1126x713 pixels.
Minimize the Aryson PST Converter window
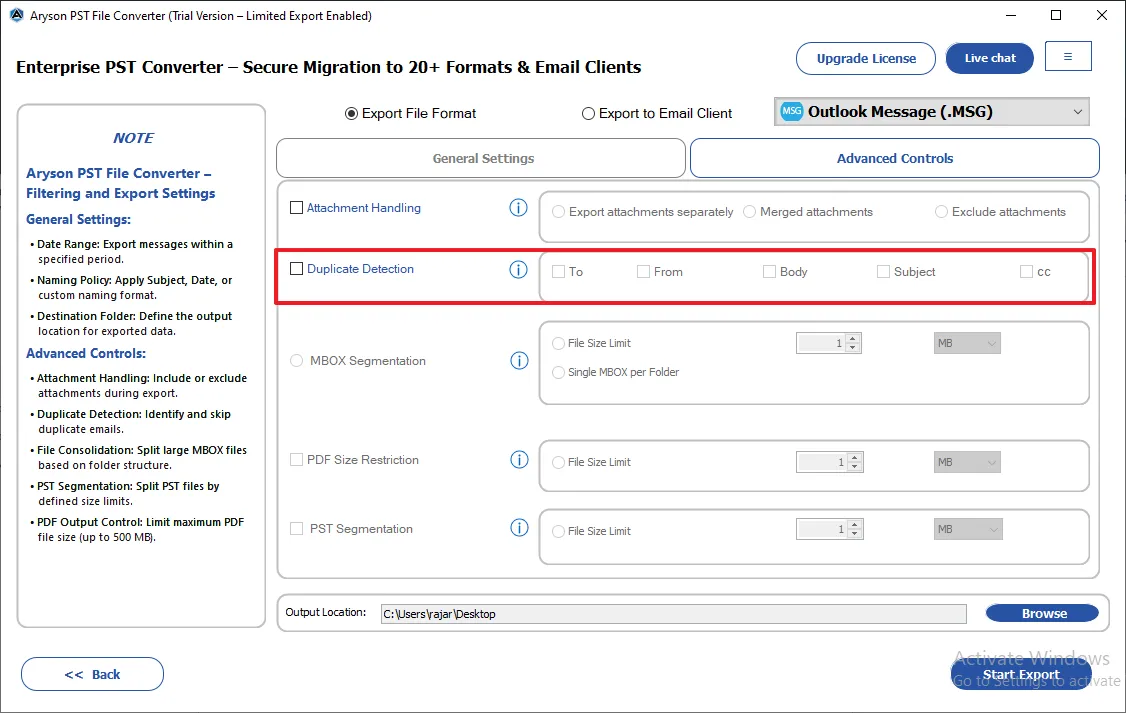tap(1011, 15)
